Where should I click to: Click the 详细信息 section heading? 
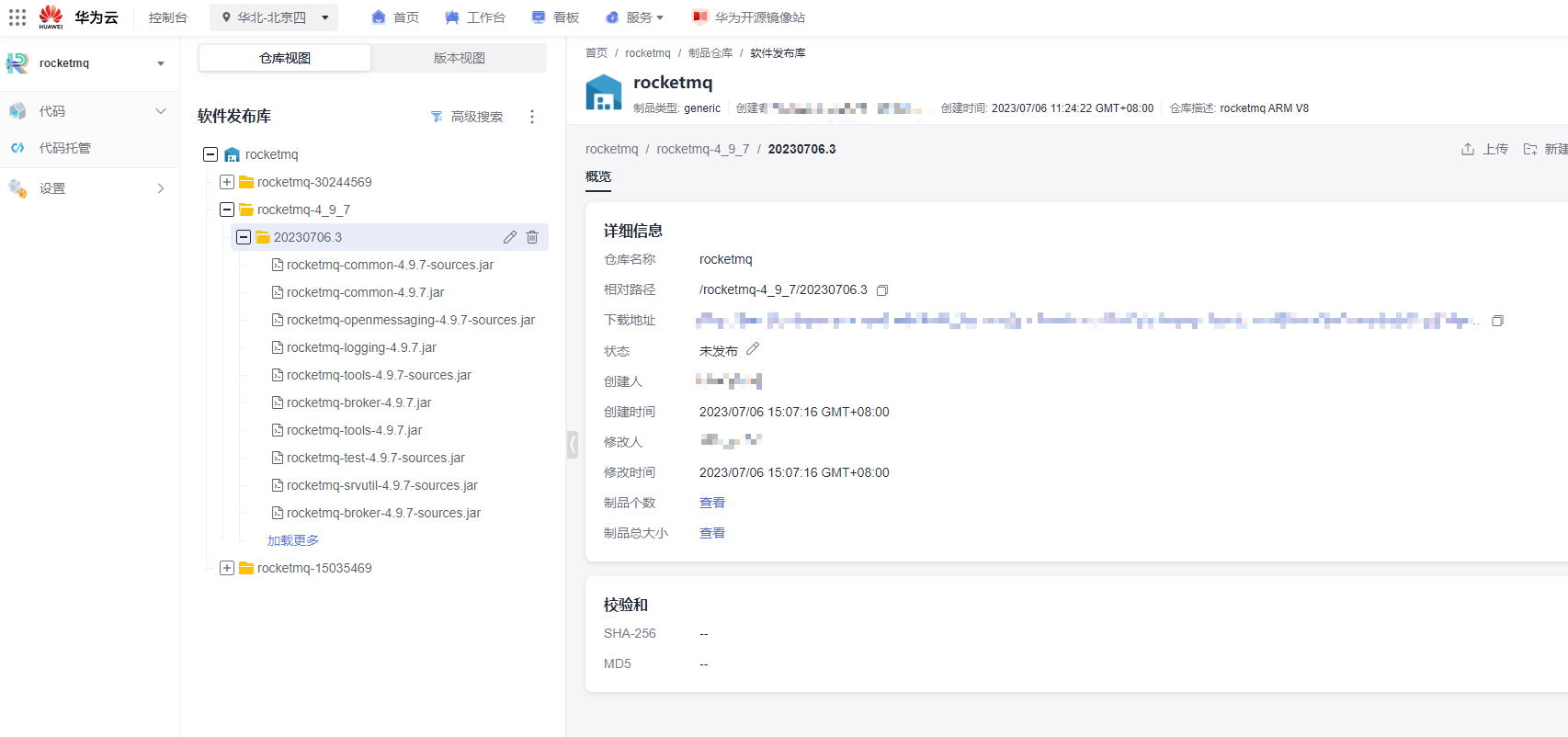[x=633, y=231]
